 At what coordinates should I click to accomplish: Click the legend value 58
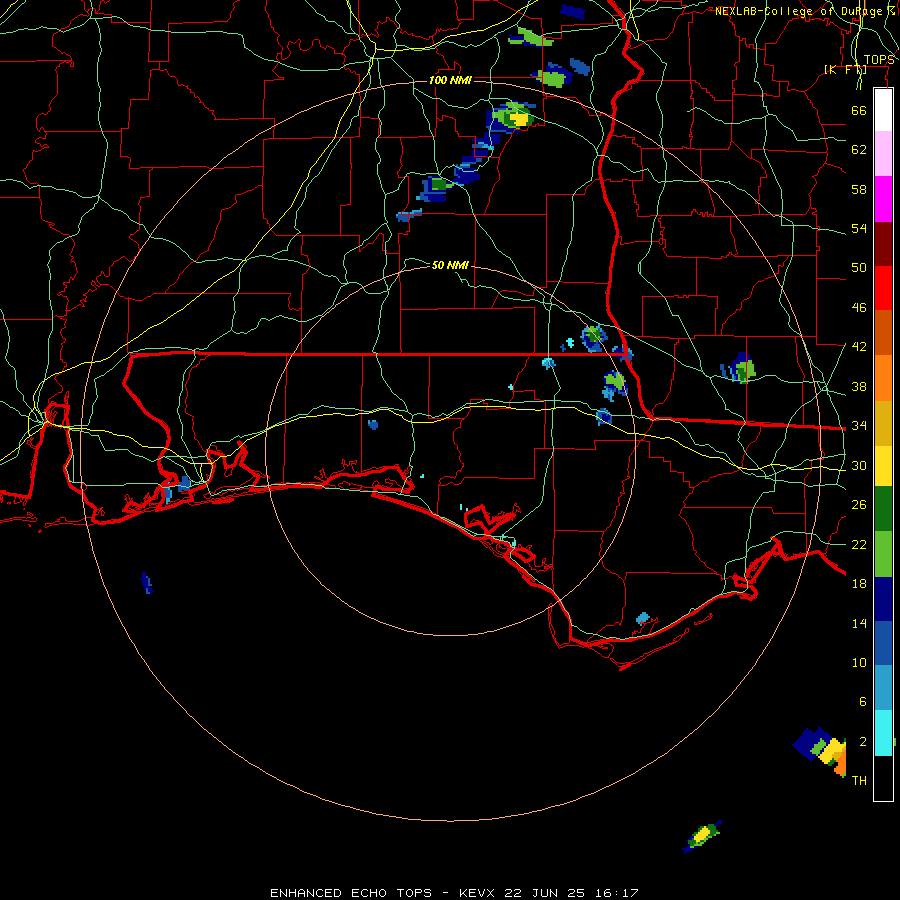859,189
